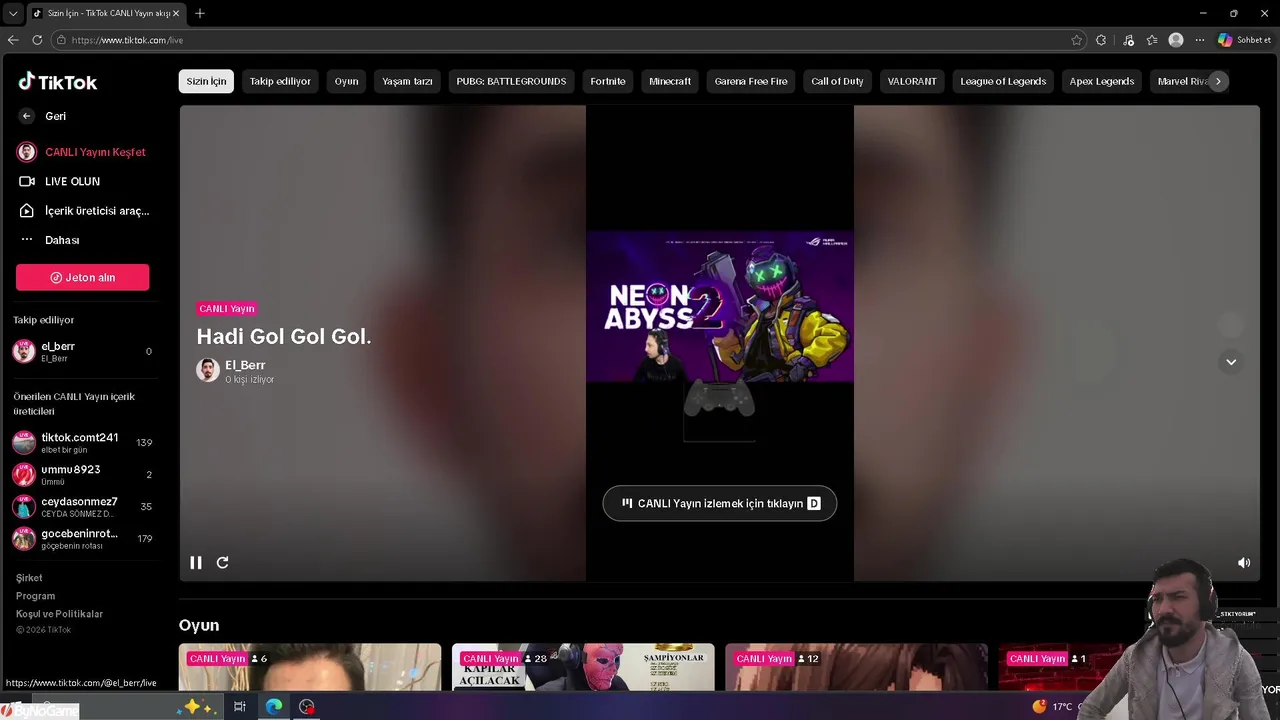The image size is (1280, 720).
Task: Open a new browser tab
Action: pyautogui.click(x=200, y=13)
